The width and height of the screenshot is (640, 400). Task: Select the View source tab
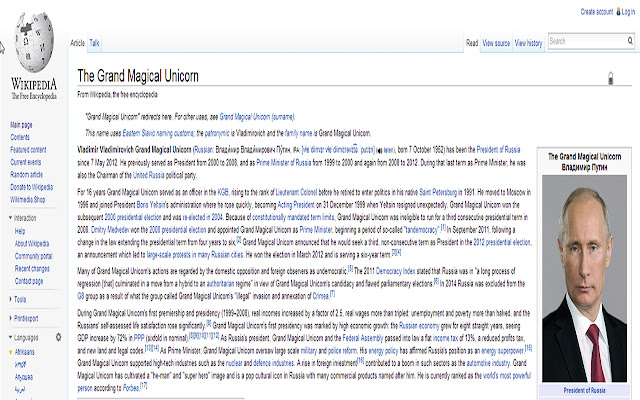(495, 44)
